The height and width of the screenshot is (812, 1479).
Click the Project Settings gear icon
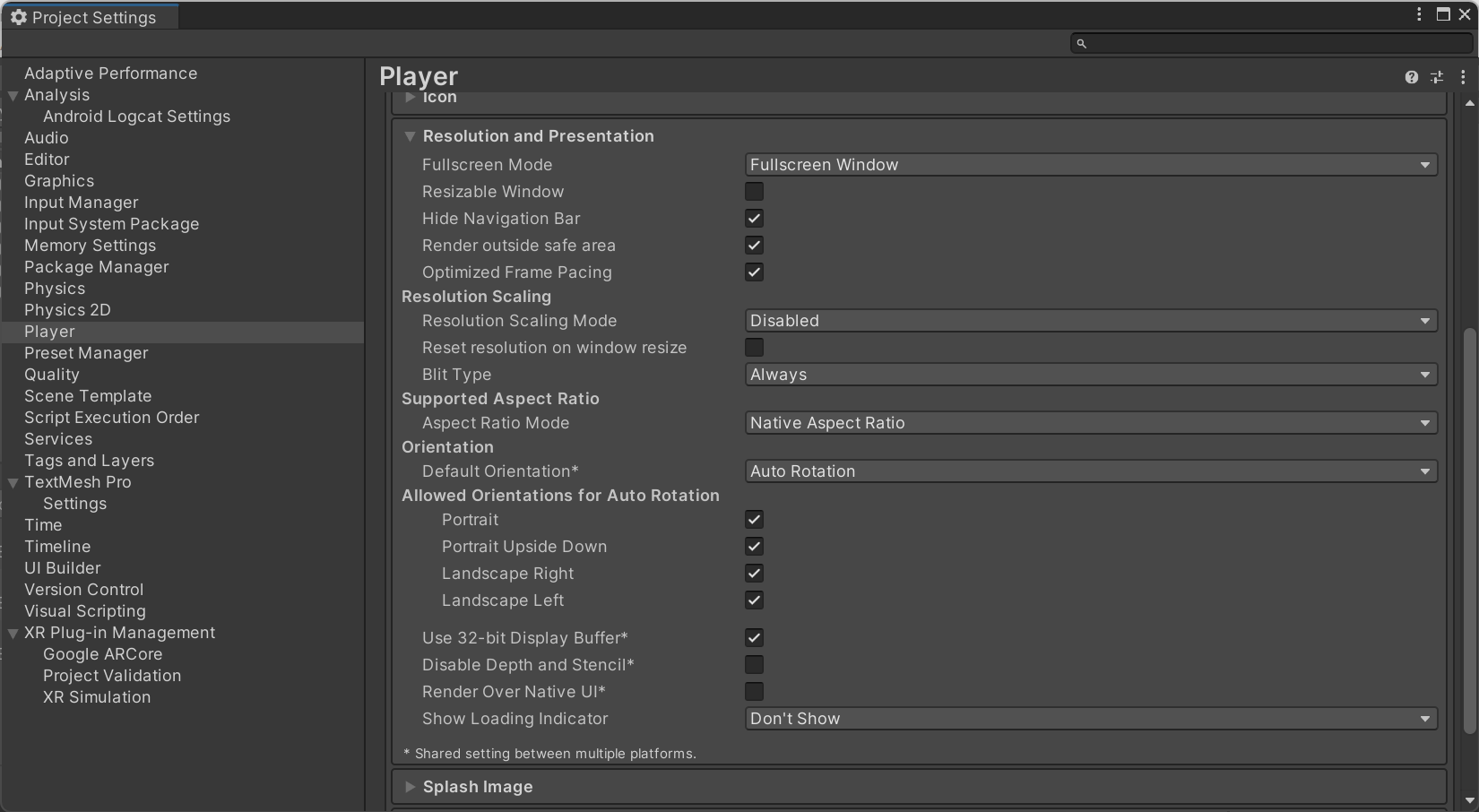[x=18, y=17]
